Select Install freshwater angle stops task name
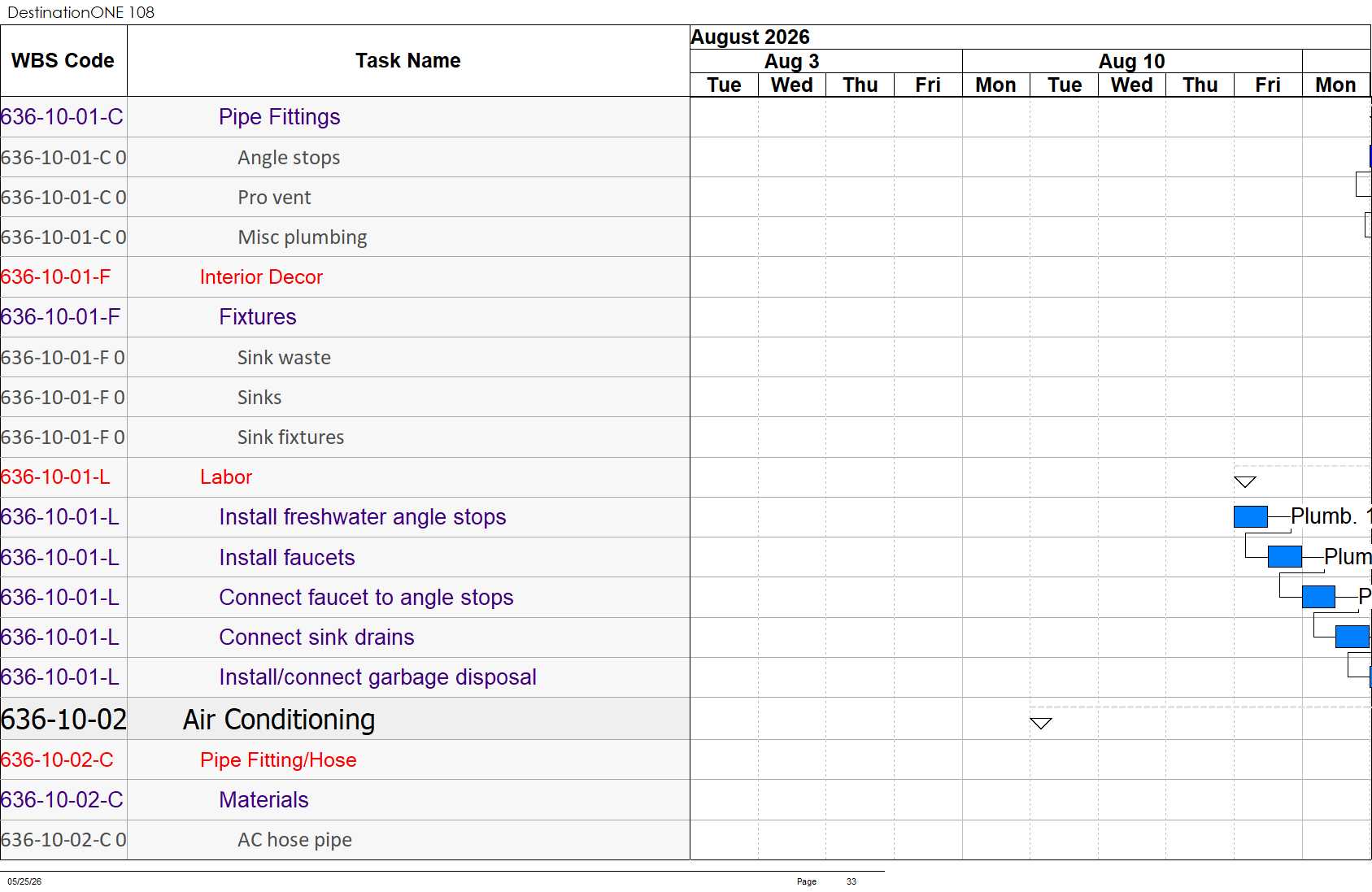This screenshot has height=892, width=1372. click(x=362, y=517)
